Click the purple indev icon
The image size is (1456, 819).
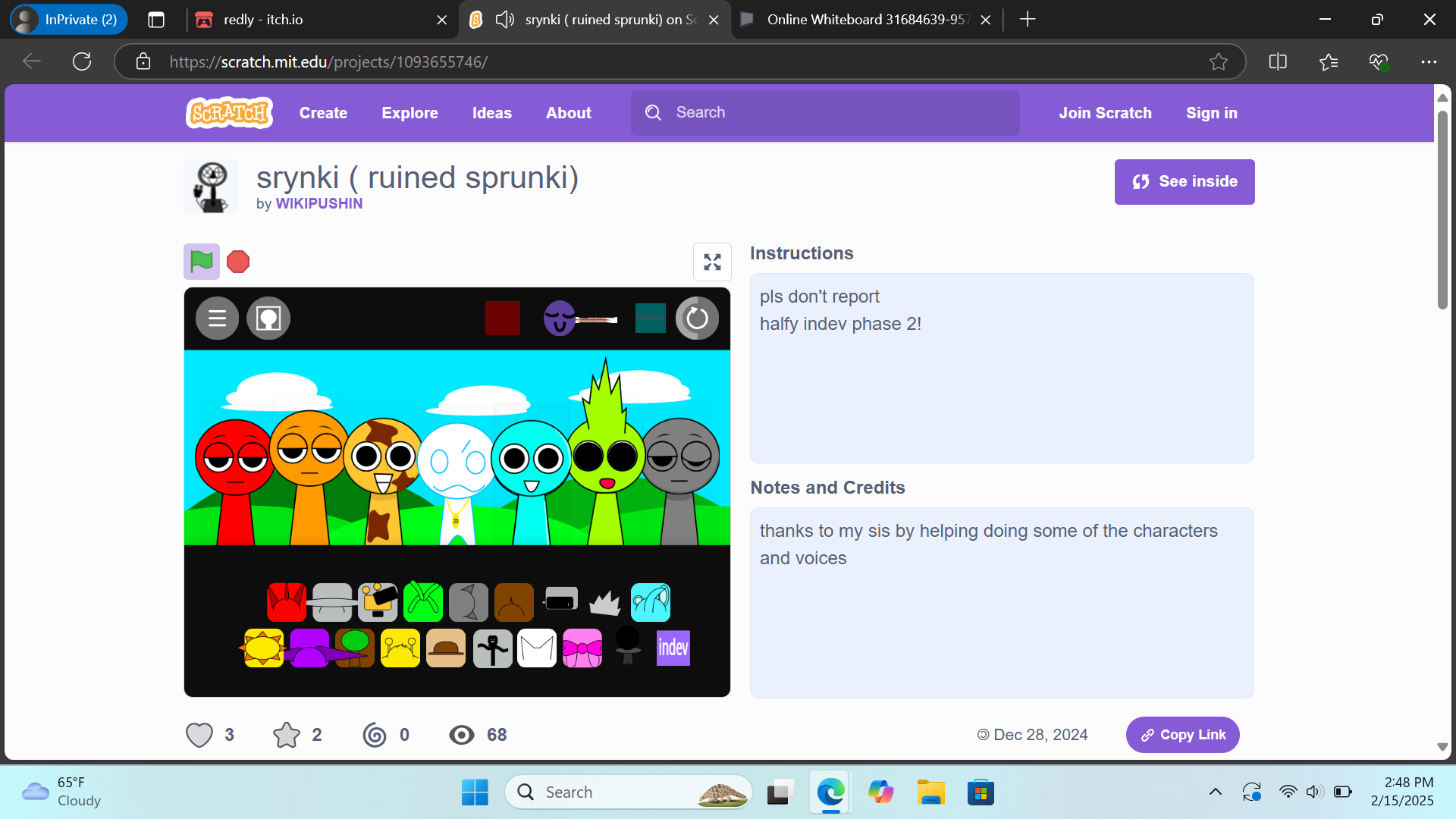click(673, 648)
